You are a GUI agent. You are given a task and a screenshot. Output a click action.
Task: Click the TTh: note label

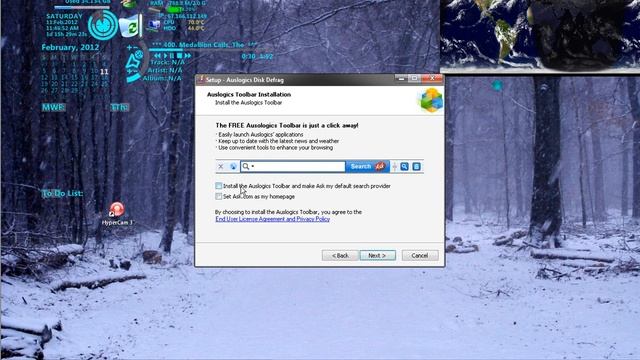point(120,107)
